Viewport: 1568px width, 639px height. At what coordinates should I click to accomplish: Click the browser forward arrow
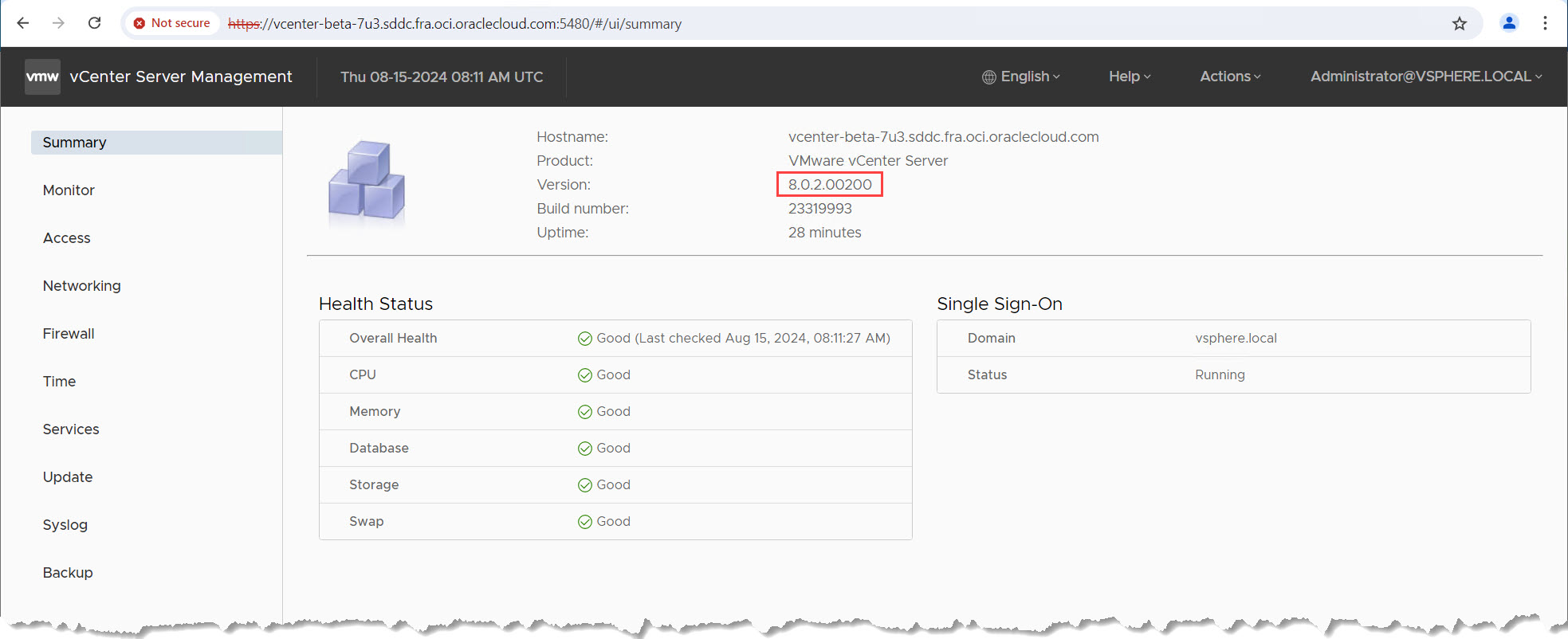[x=58, y=23]
